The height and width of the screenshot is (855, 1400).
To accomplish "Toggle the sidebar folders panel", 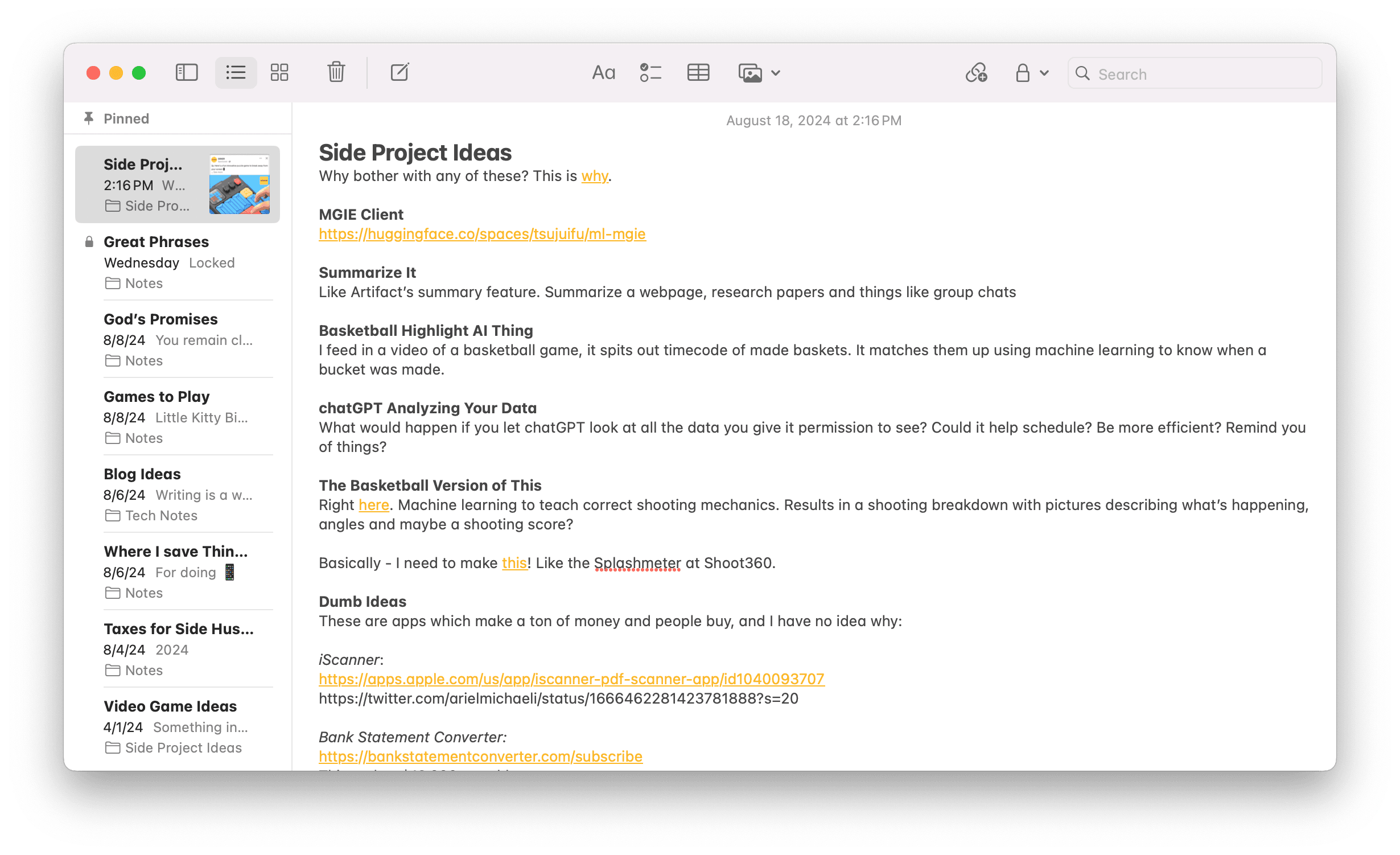I will [186, 72].
